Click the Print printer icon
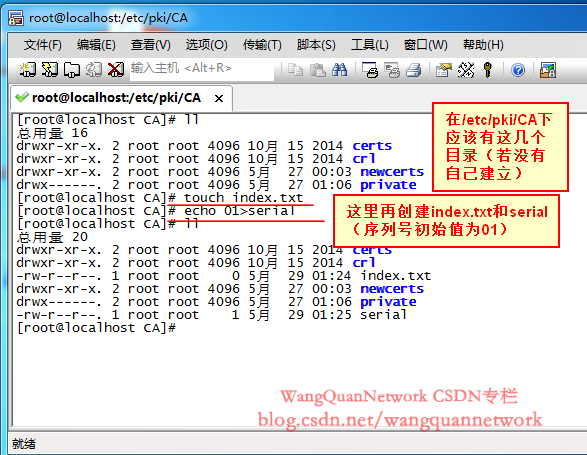This screenshot has width=587, height=455. coord(414,70)
